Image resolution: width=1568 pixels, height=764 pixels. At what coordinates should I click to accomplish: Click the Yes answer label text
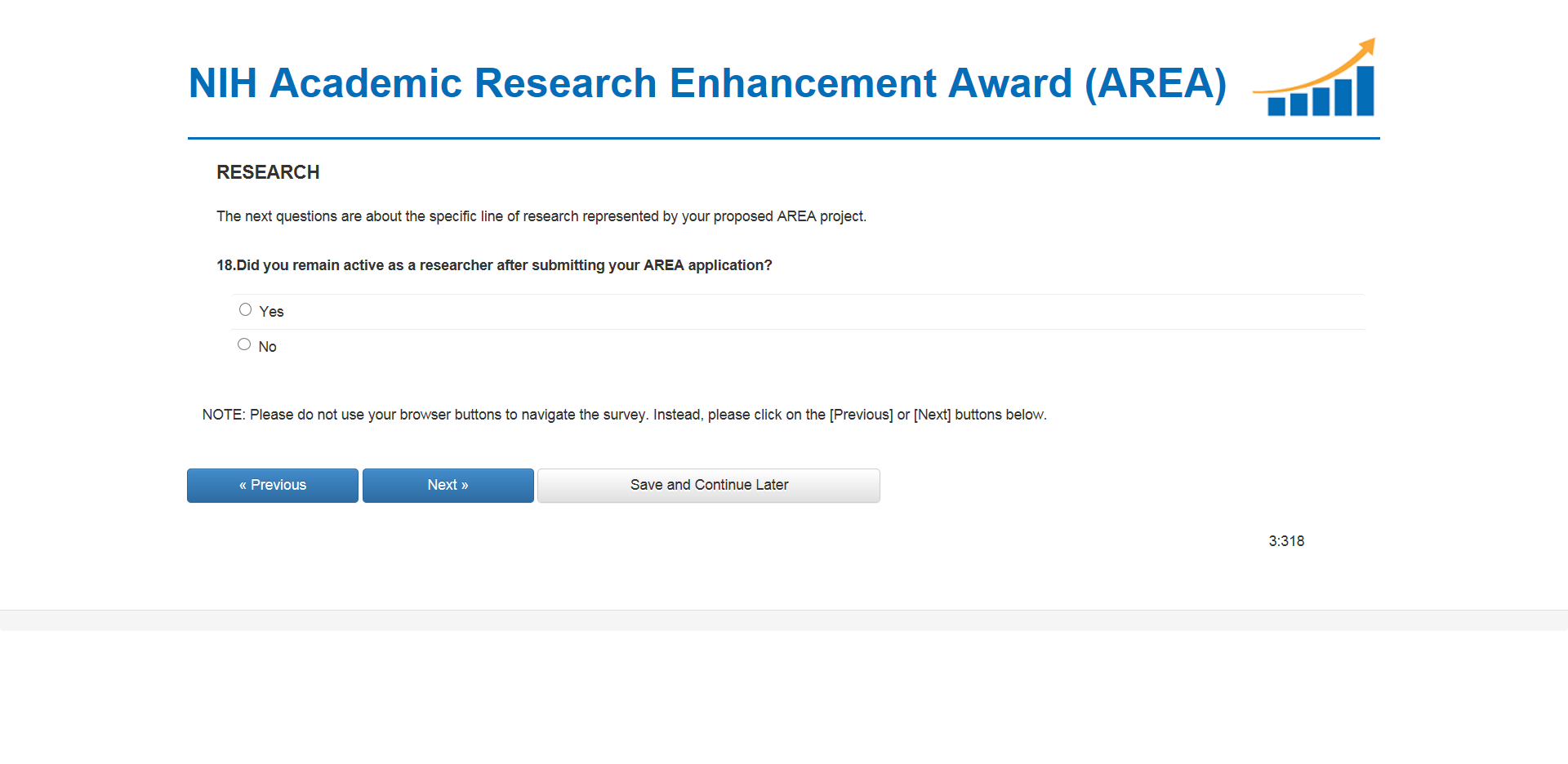coord(271,312)
